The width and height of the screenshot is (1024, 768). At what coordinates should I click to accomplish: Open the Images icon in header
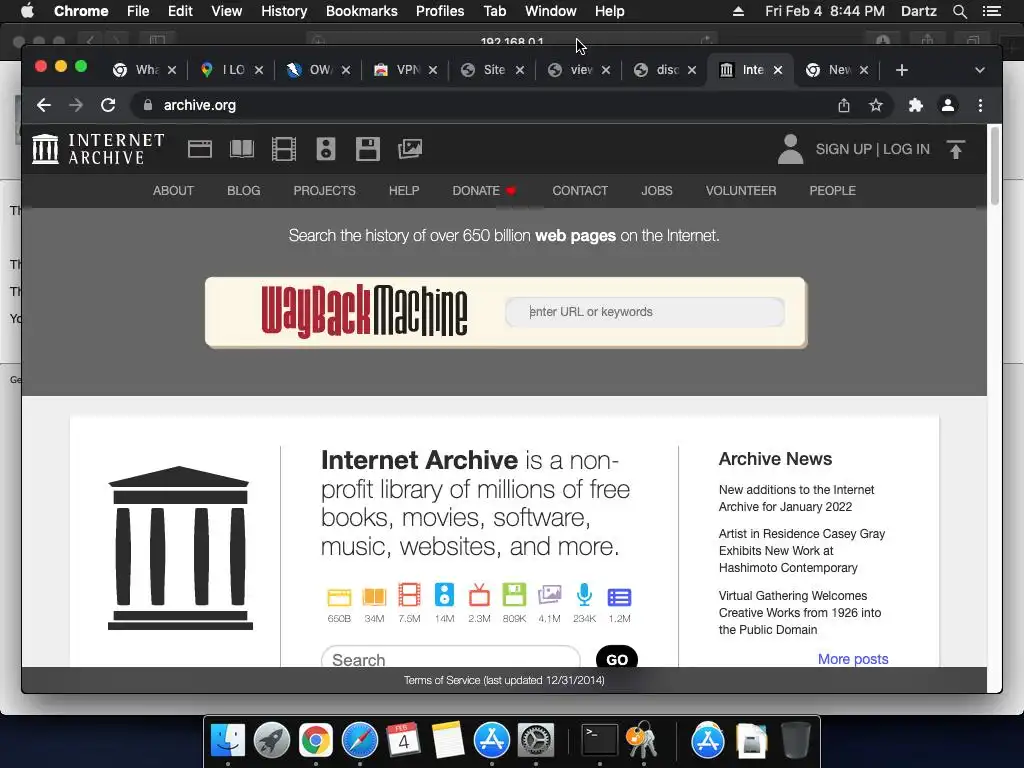(410, 150)
